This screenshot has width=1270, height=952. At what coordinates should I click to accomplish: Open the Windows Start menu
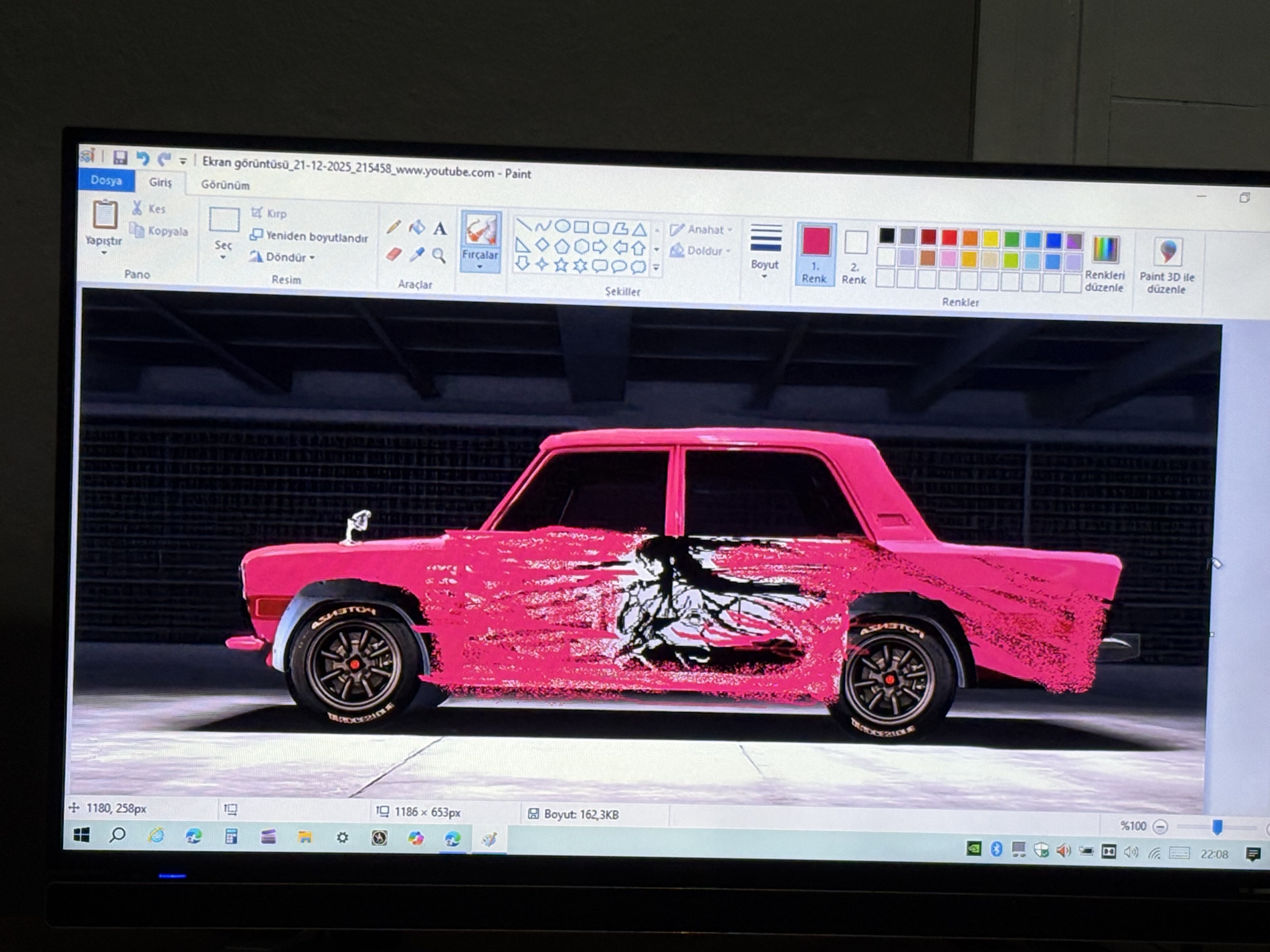pyautogui.click(x=82, y=835)
